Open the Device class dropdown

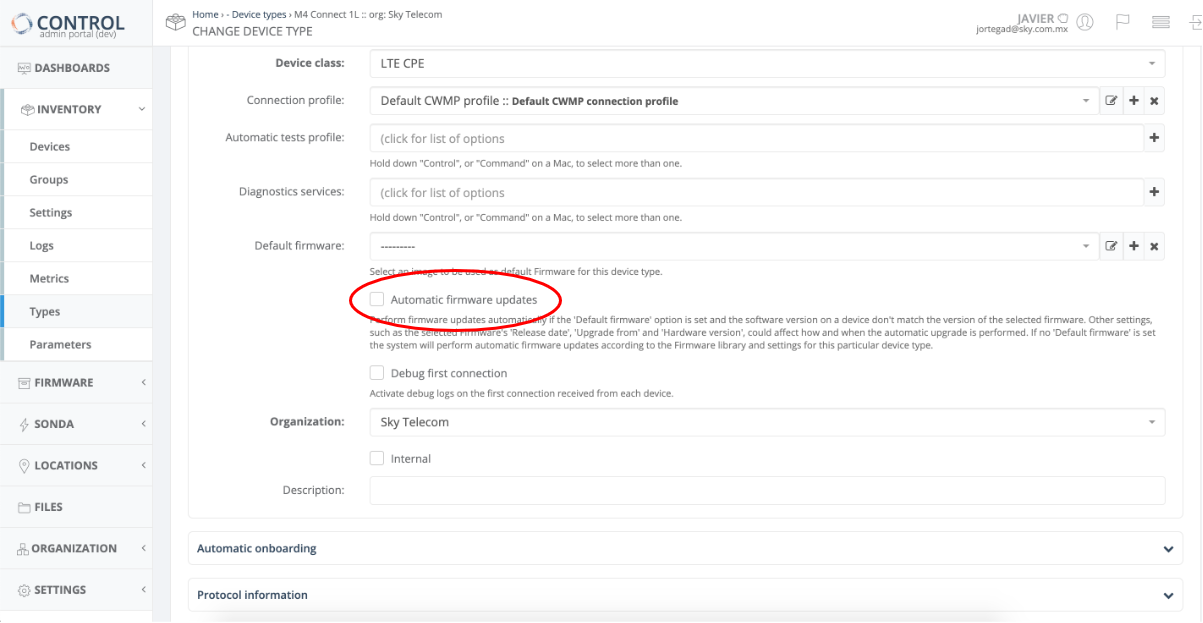point(766,63)
